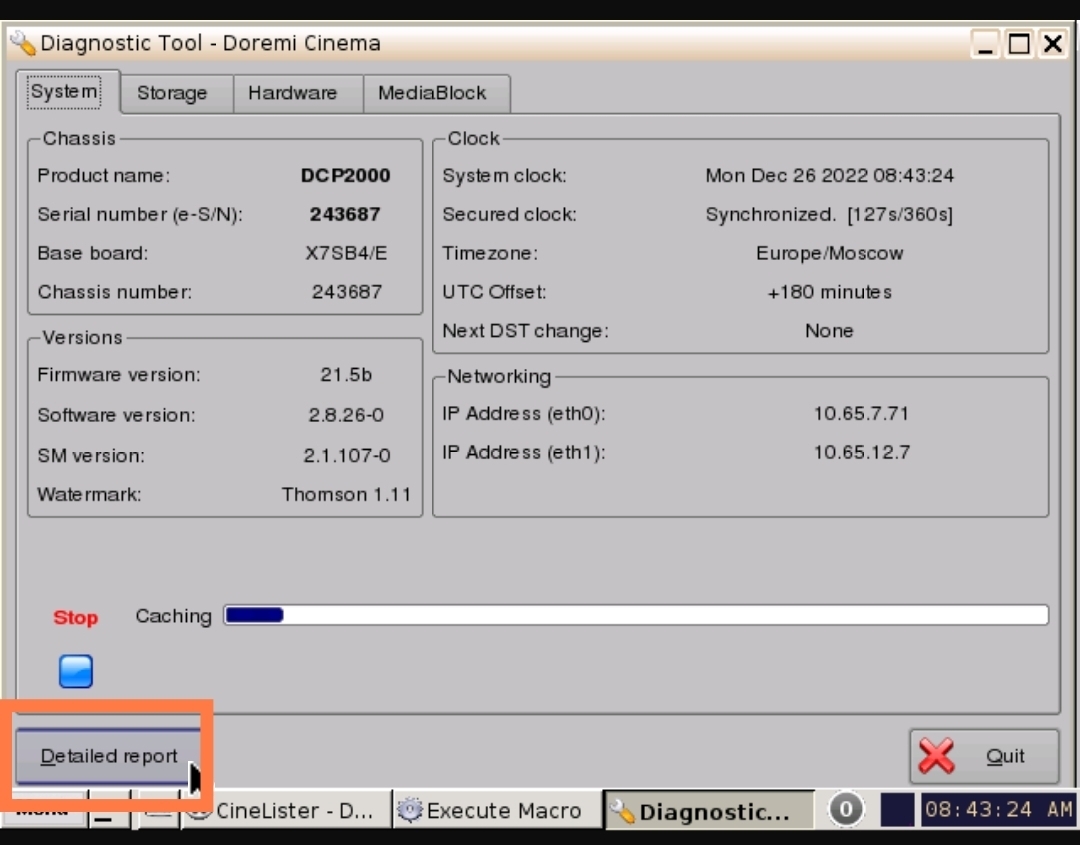This screenshot has width=1080, height=845.
Task: Click the dark blue square beside the clock
Action: [x=897, y=809]
